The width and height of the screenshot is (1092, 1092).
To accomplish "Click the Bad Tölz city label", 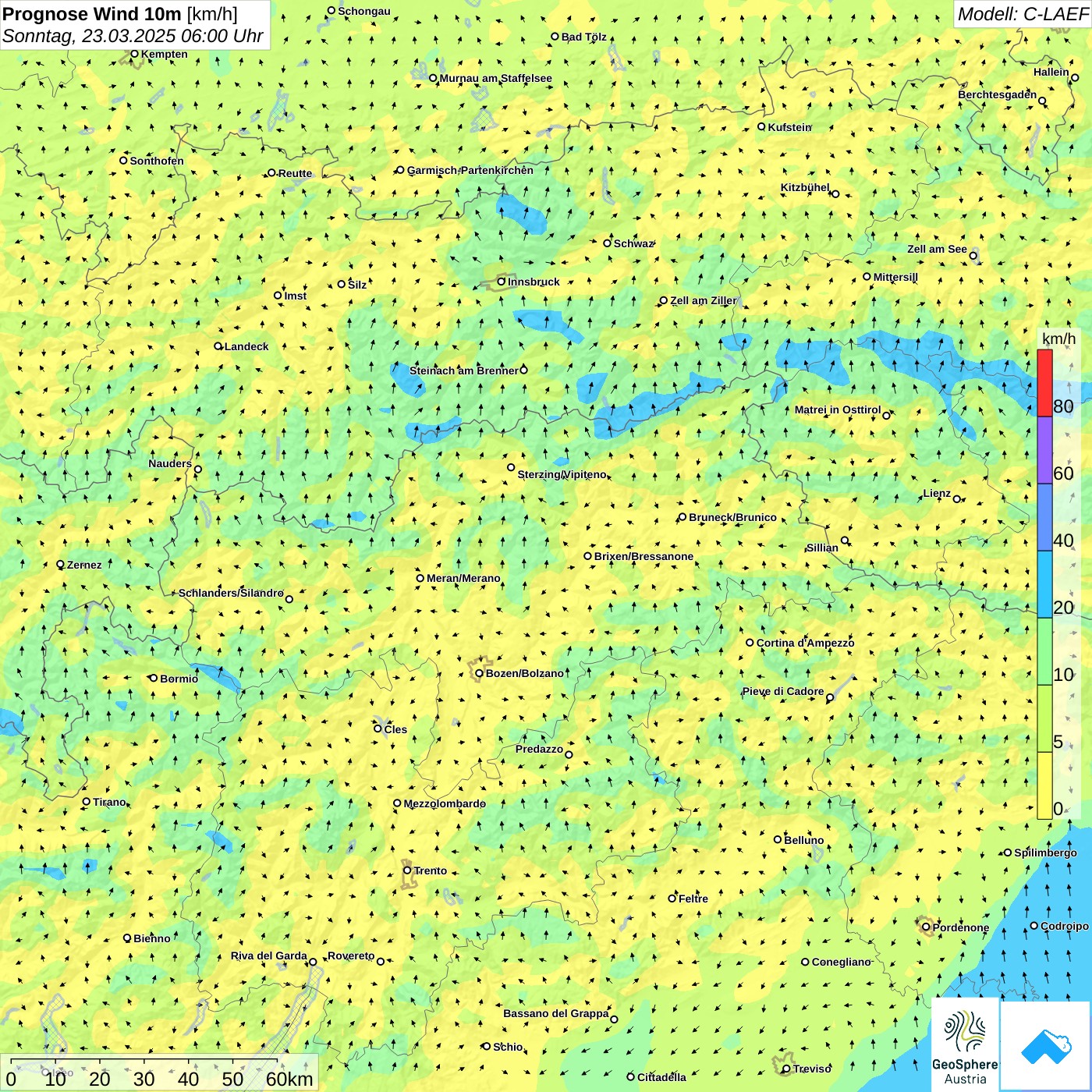I will coord(584,37).
